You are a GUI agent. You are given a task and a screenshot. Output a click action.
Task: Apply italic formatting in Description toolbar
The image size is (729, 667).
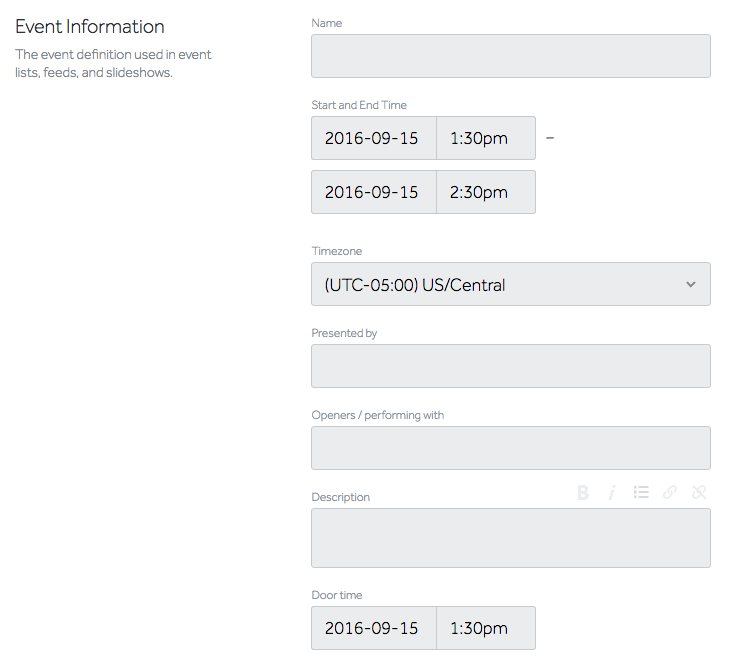[612, 492]
